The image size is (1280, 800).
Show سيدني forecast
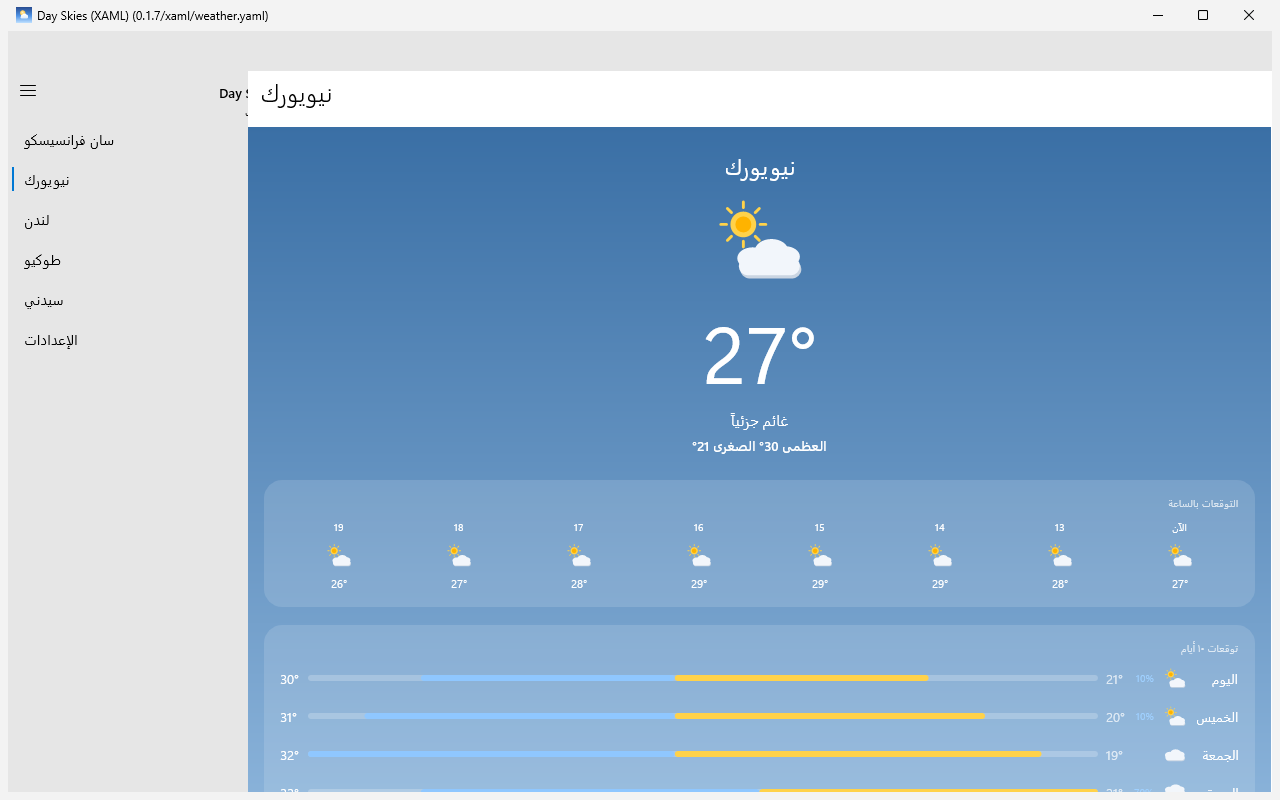click(128, 301)
